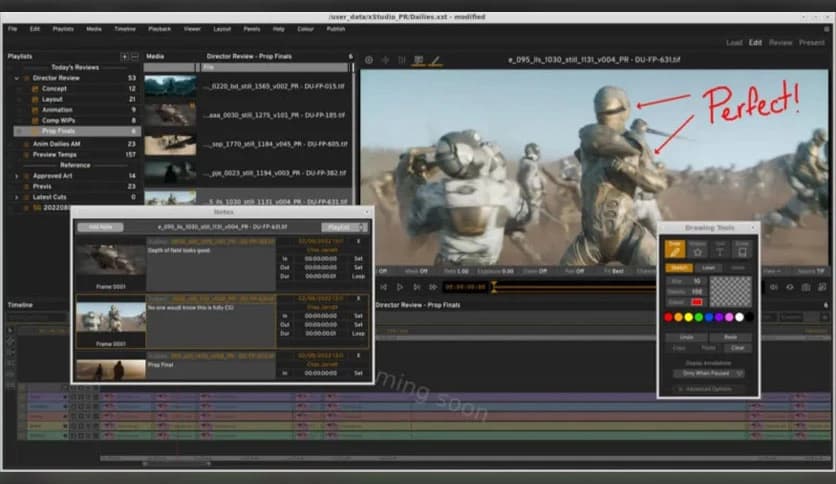The width and height of the screenshot is (836, 484).
Task: Click the Copy button in Drawing Tools
Action: tap(679, 348)
